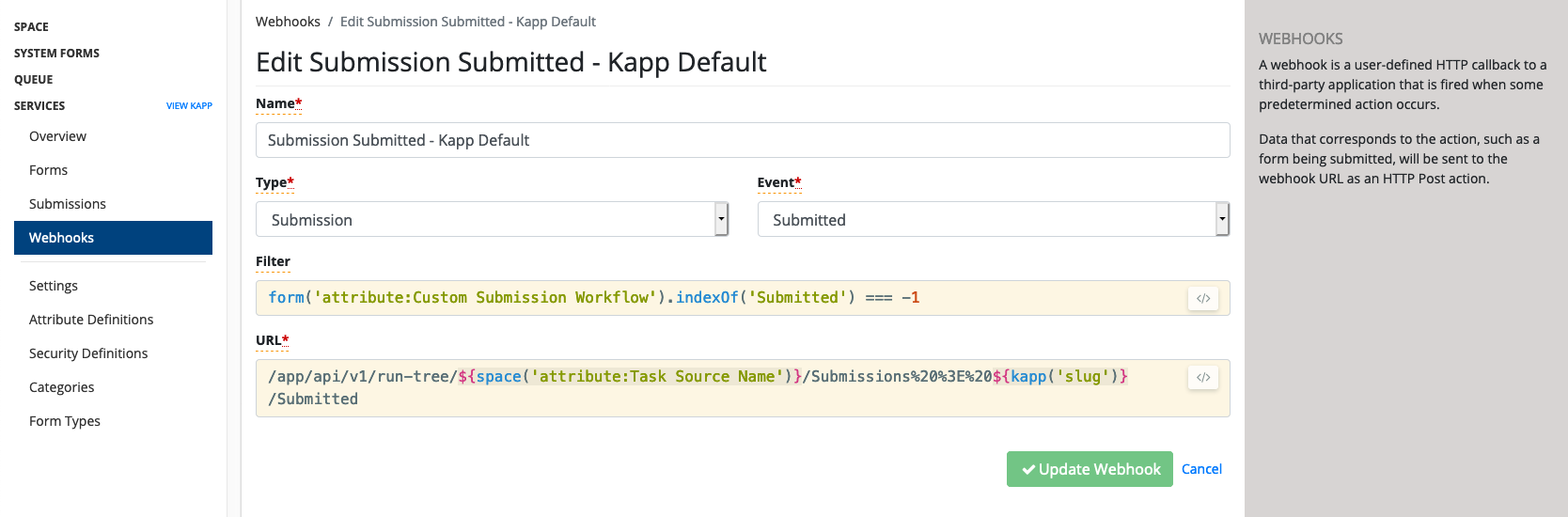This screenshot has height=517, width=1568.
Task: Click the code icon in URL field
Action: [1203, 377]
